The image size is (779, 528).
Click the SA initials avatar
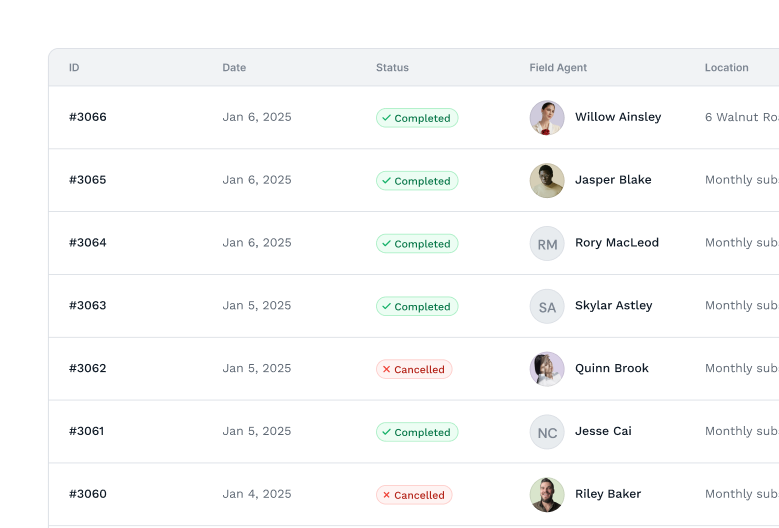[x=547, y=307]
